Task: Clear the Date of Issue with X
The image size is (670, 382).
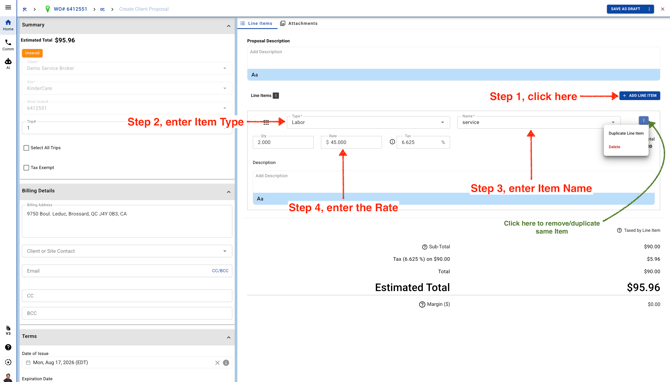Action: (x=217, y=362)
